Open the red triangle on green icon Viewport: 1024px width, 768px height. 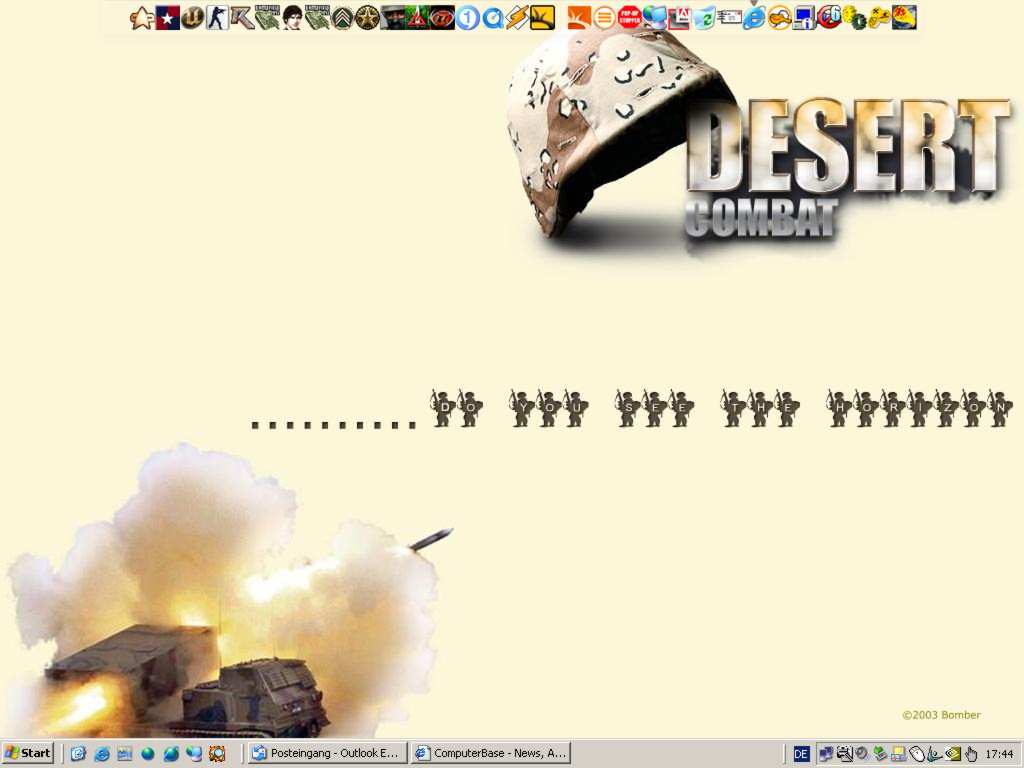tap(417, 18)
